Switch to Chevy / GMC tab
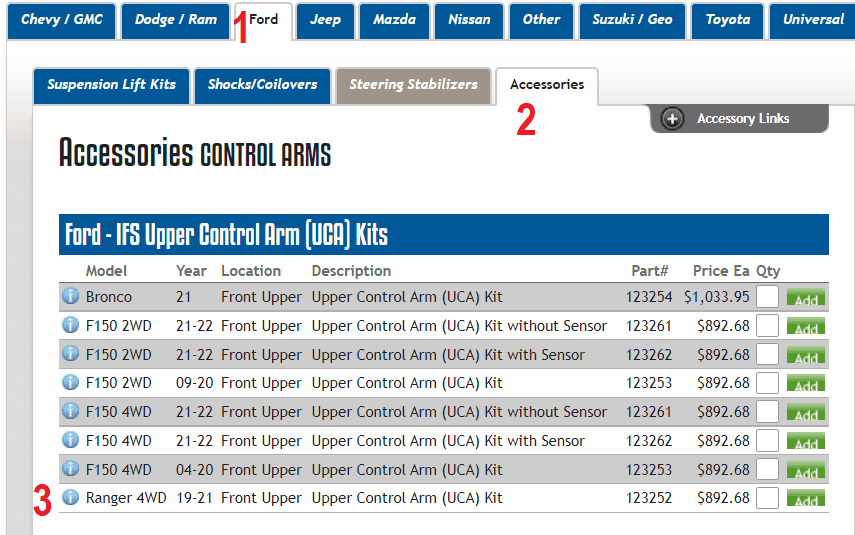 tap(62, 20)
